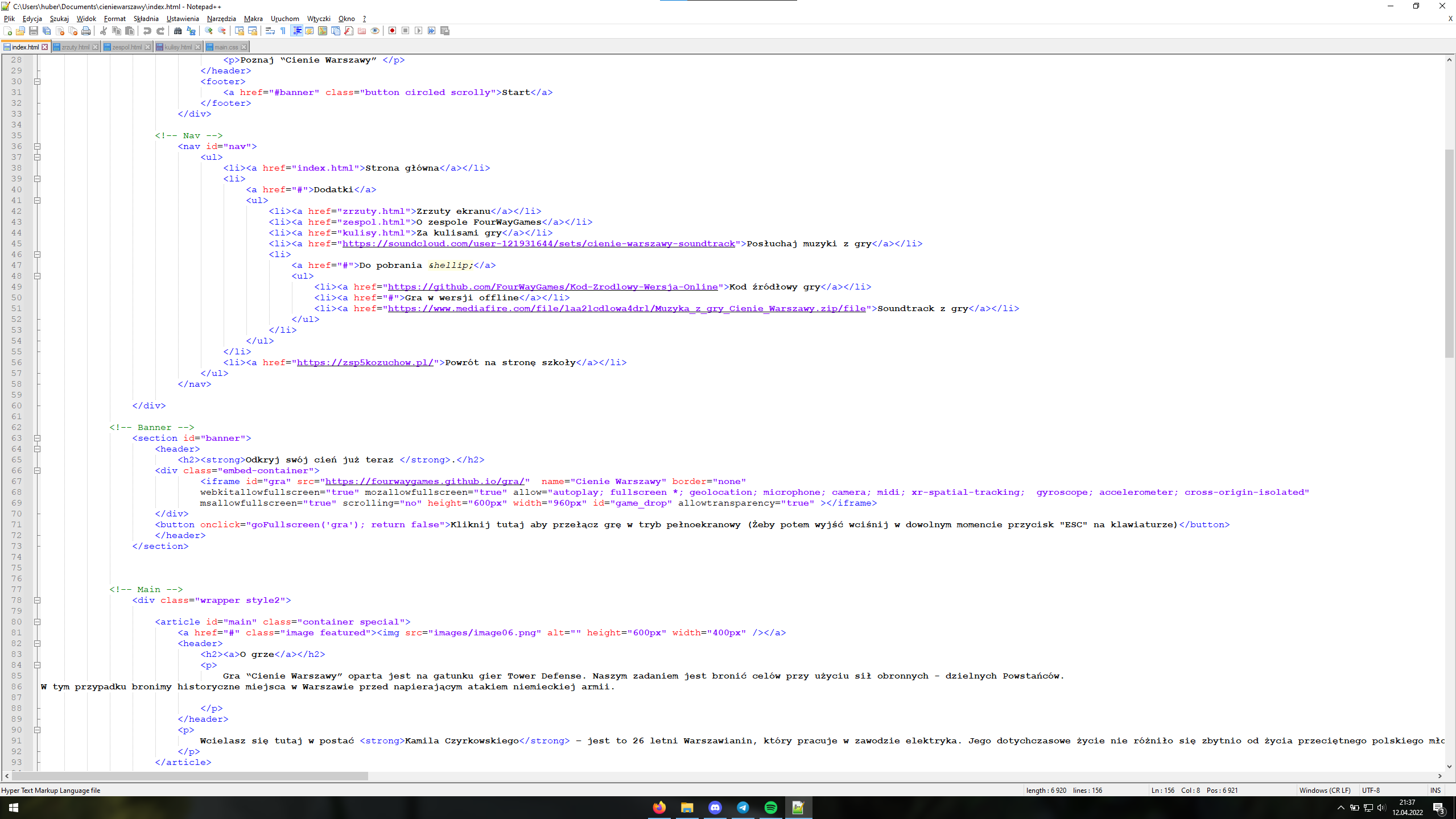Collapse the banner section fold marker

click(x=37, y=438)
